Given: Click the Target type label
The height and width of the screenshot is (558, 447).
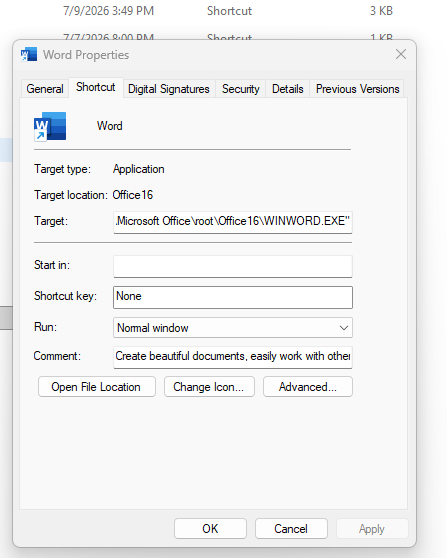Looking at the screenshot, I should (63, 169).
